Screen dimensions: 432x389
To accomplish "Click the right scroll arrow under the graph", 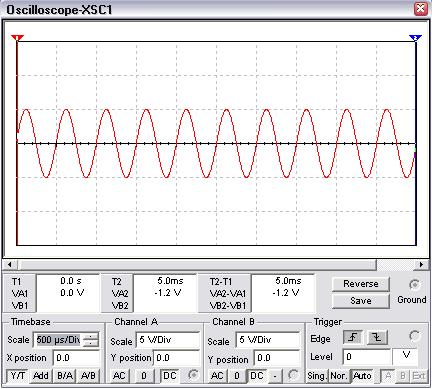I will [x=421, y=265].
